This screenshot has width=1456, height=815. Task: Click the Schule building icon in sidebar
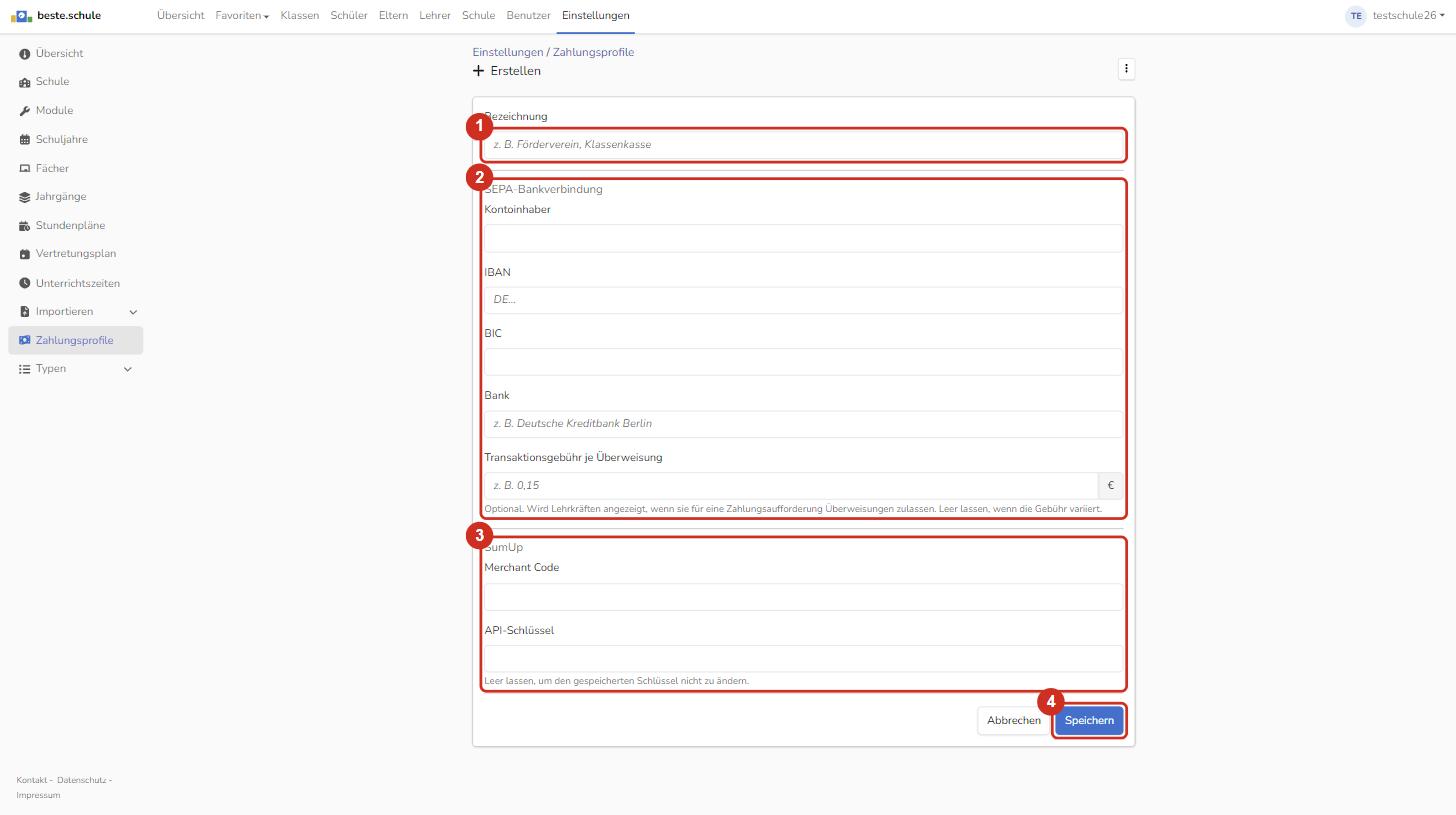(x=25, y=82)
